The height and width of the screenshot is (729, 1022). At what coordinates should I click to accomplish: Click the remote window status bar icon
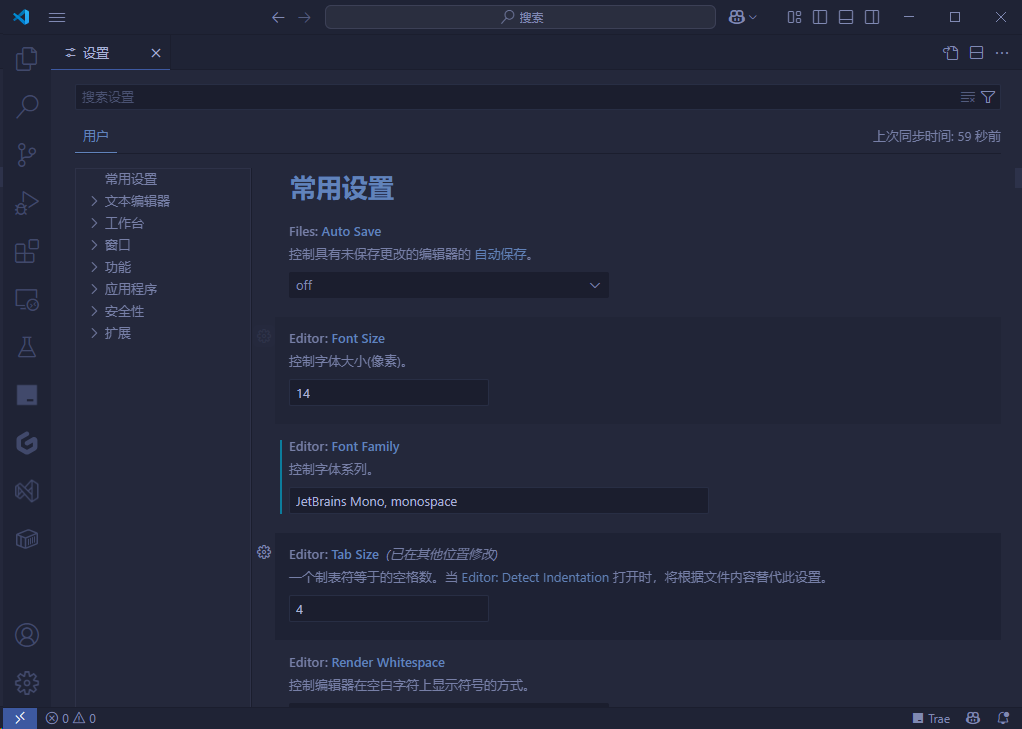click(20, 718)
